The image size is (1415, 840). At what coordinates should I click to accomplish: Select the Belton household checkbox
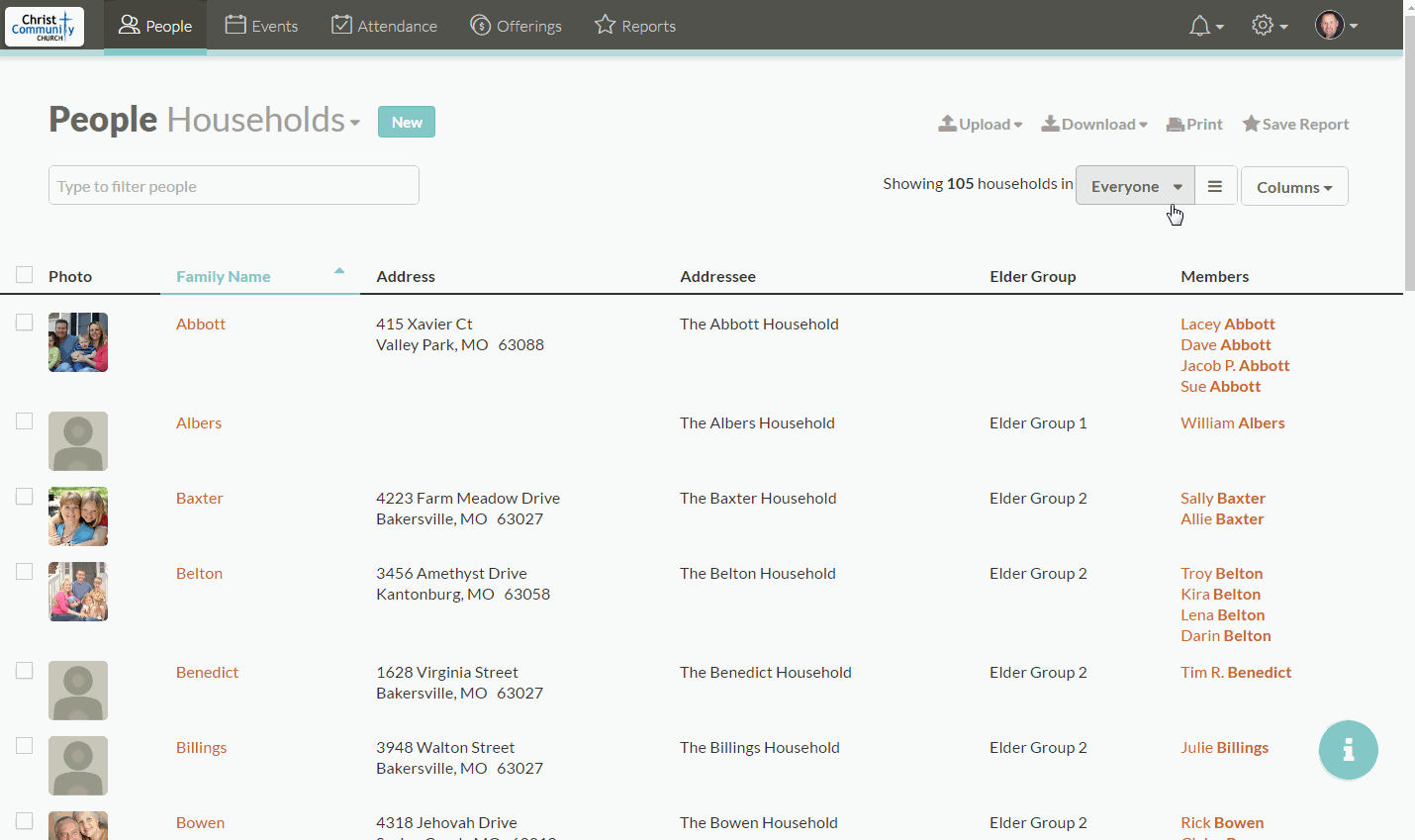[24, 571]
